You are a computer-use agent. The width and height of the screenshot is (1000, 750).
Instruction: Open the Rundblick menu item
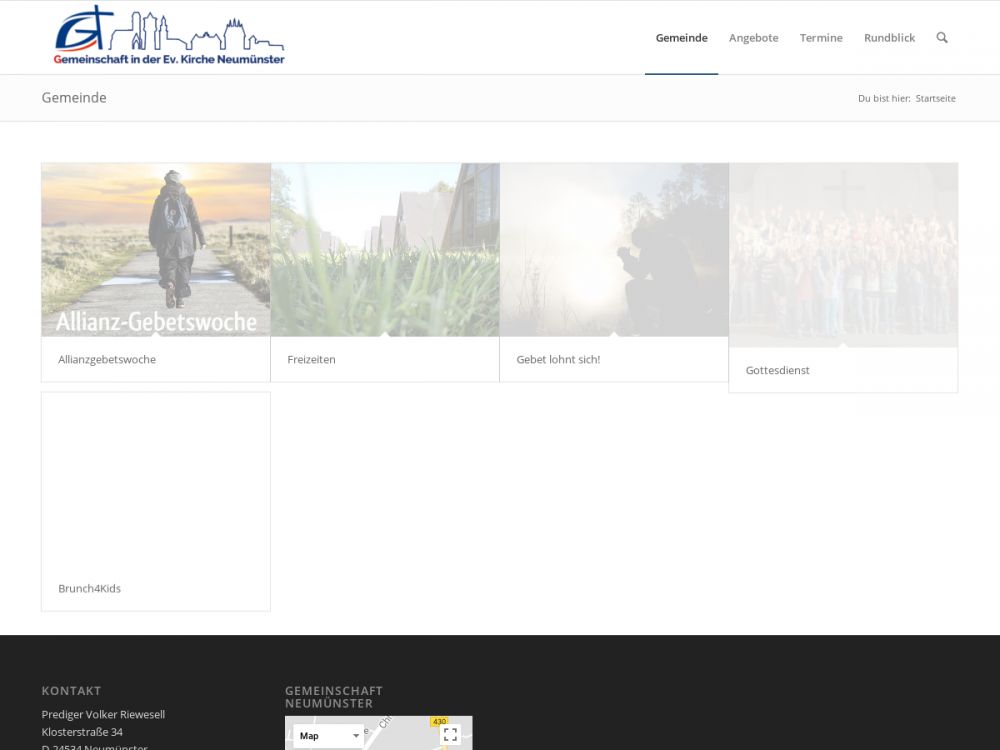889,38
